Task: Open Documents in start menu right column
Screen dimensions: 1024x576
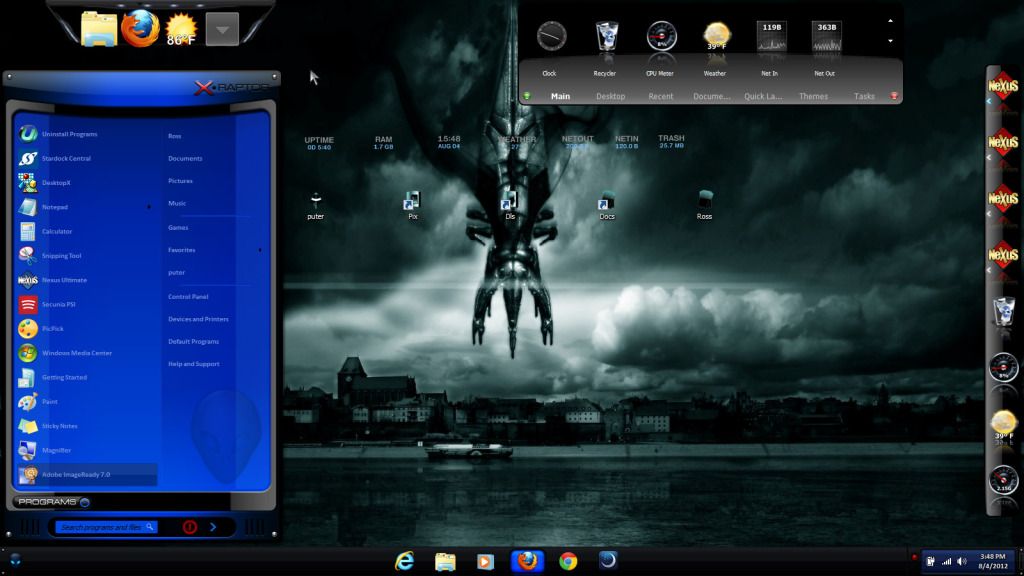Action: point(185,158)
